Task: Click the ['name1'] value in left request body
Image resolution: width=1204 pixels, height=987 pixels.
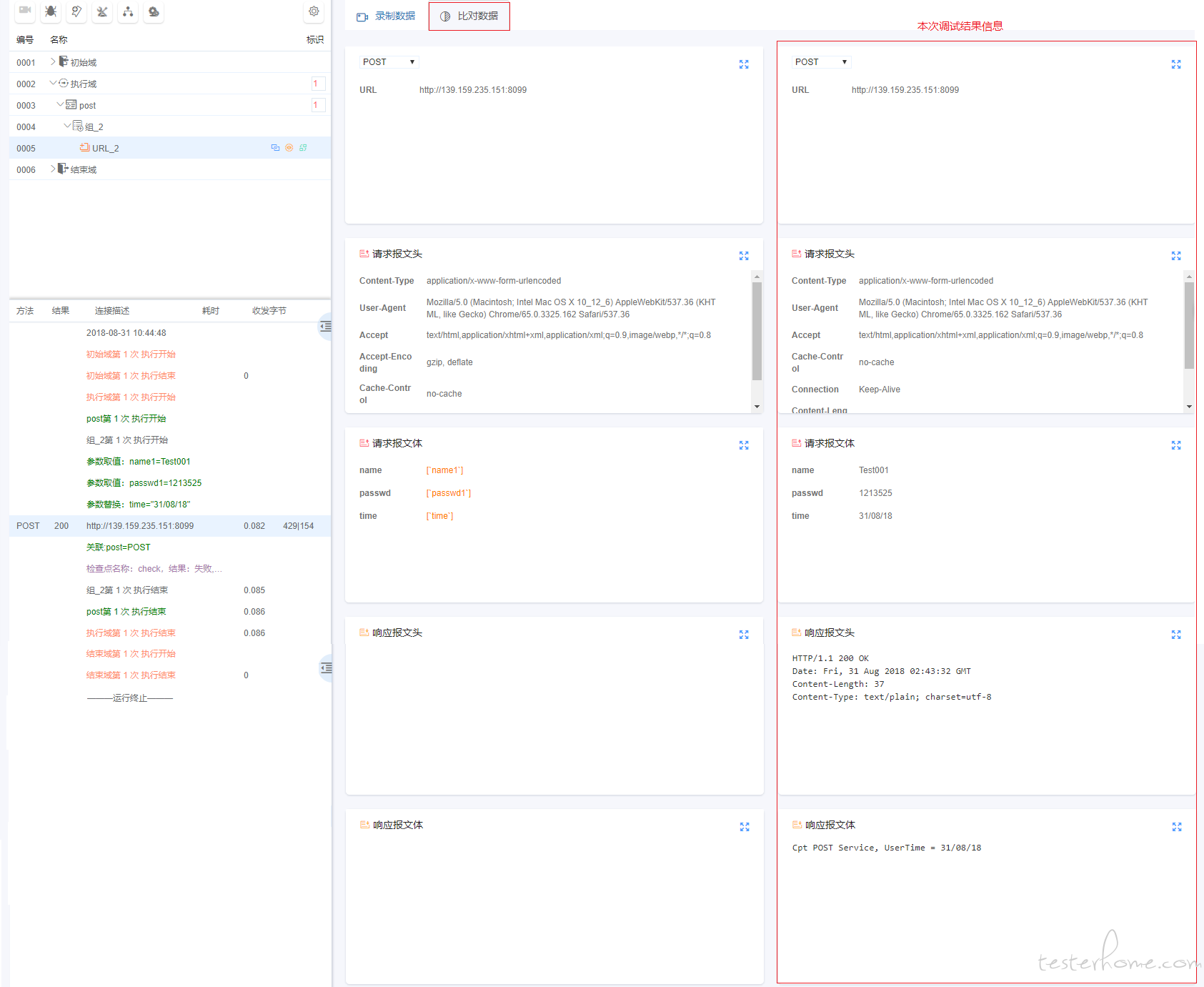Action: point(444,470)
